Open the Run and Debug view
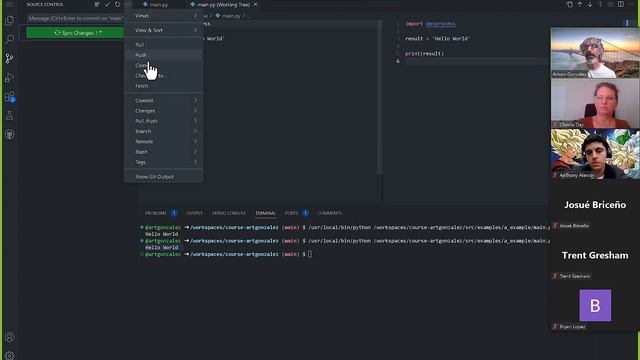 tap(9, 78)
